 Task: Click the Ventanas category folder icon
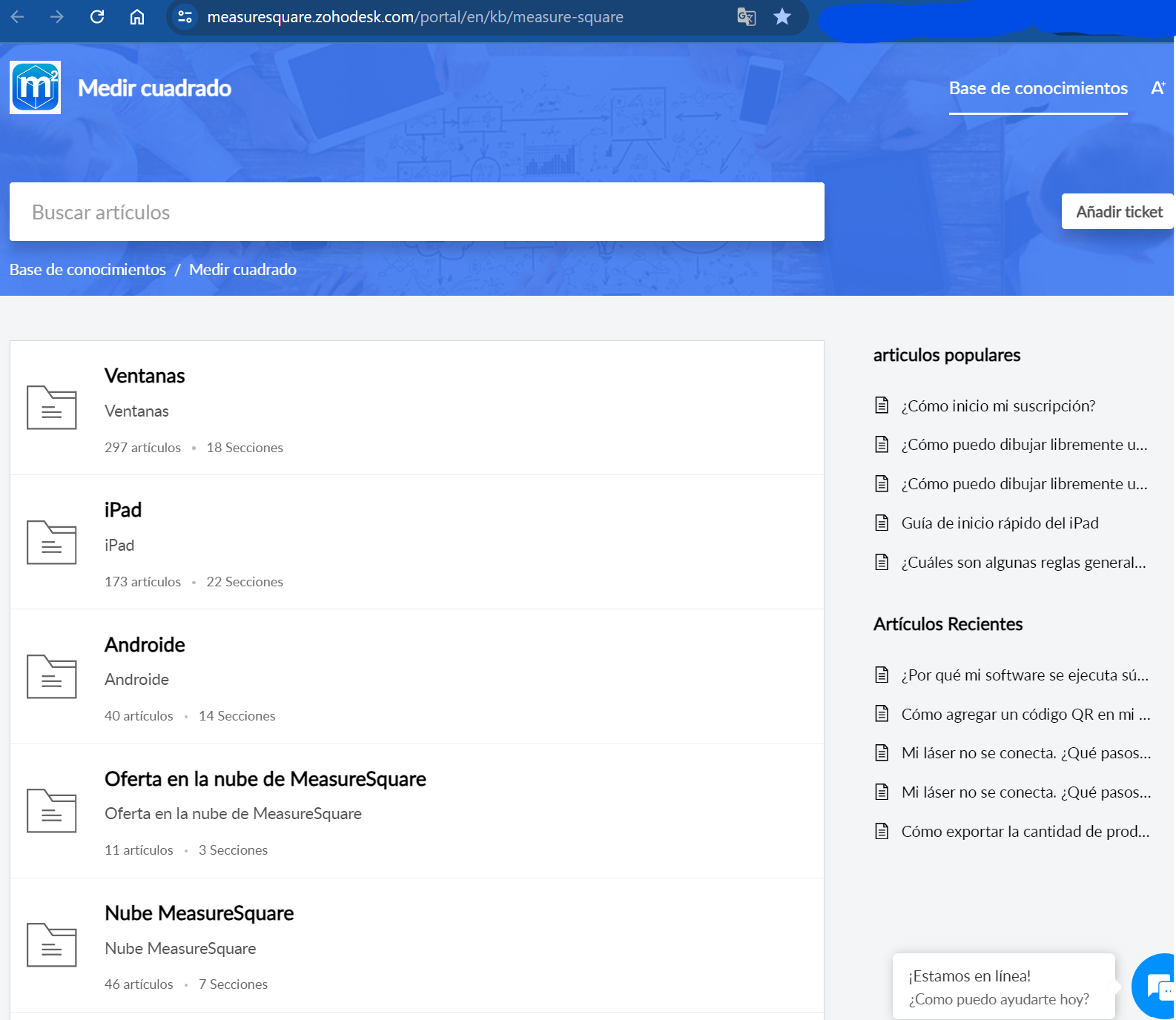pos(52,407)
